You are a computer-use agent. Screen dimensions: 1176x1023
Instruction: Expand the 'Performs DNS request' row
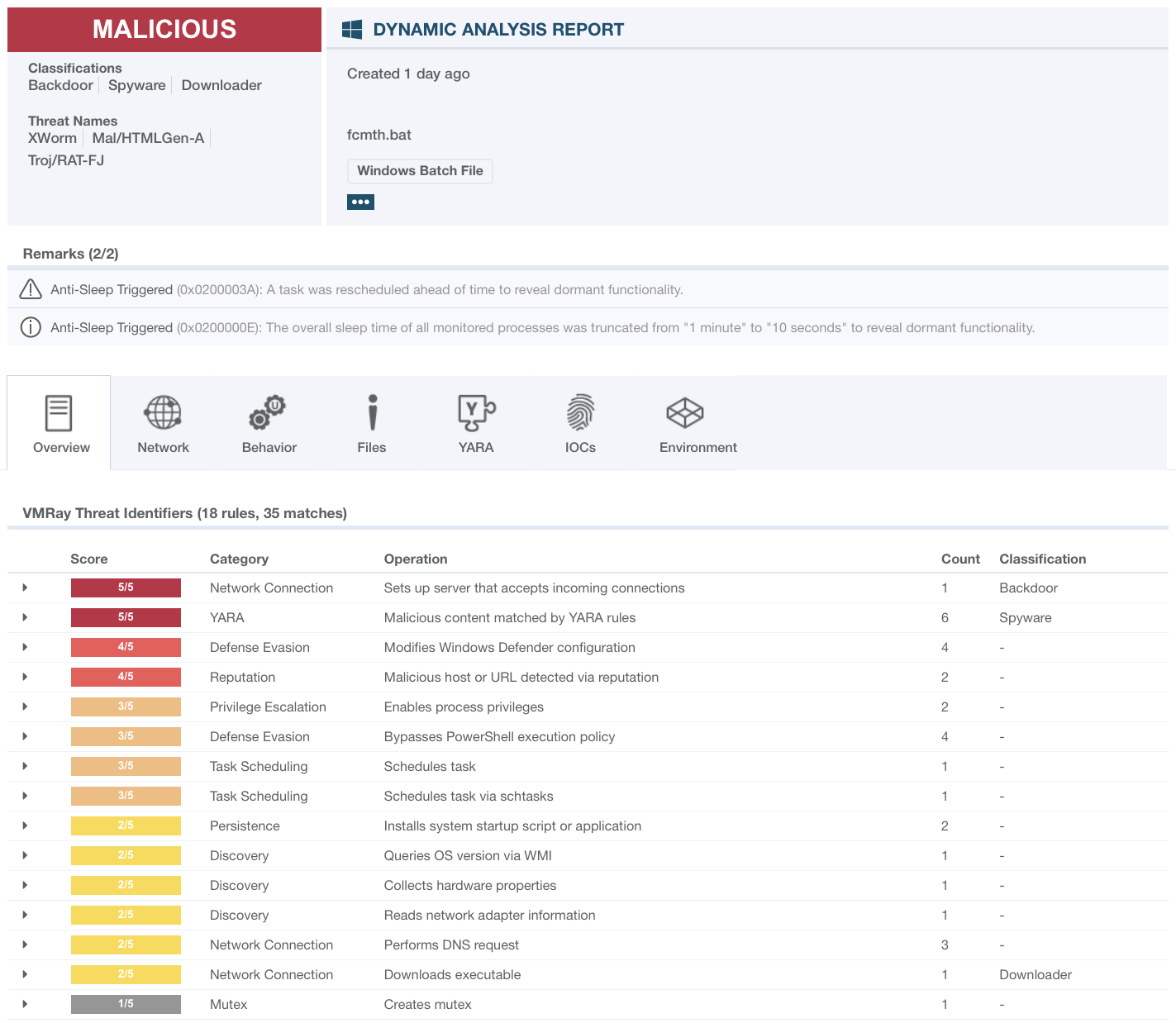(x=25, y=944)
